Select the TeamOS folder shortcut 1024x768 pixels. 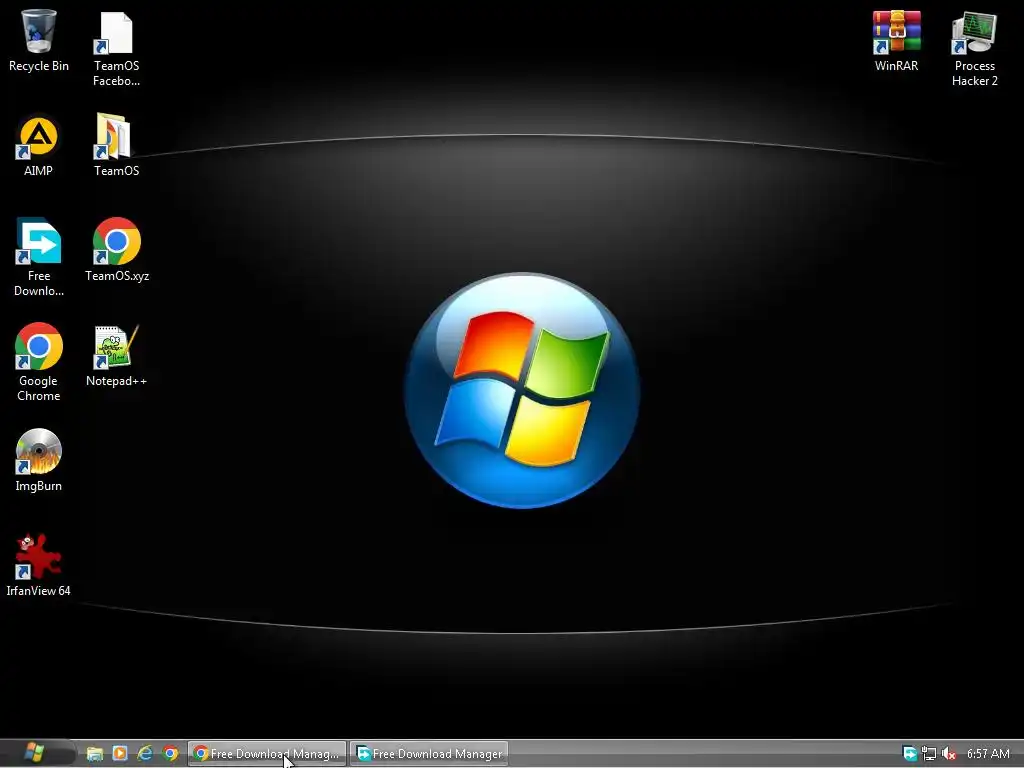click(x=116, y=145)
